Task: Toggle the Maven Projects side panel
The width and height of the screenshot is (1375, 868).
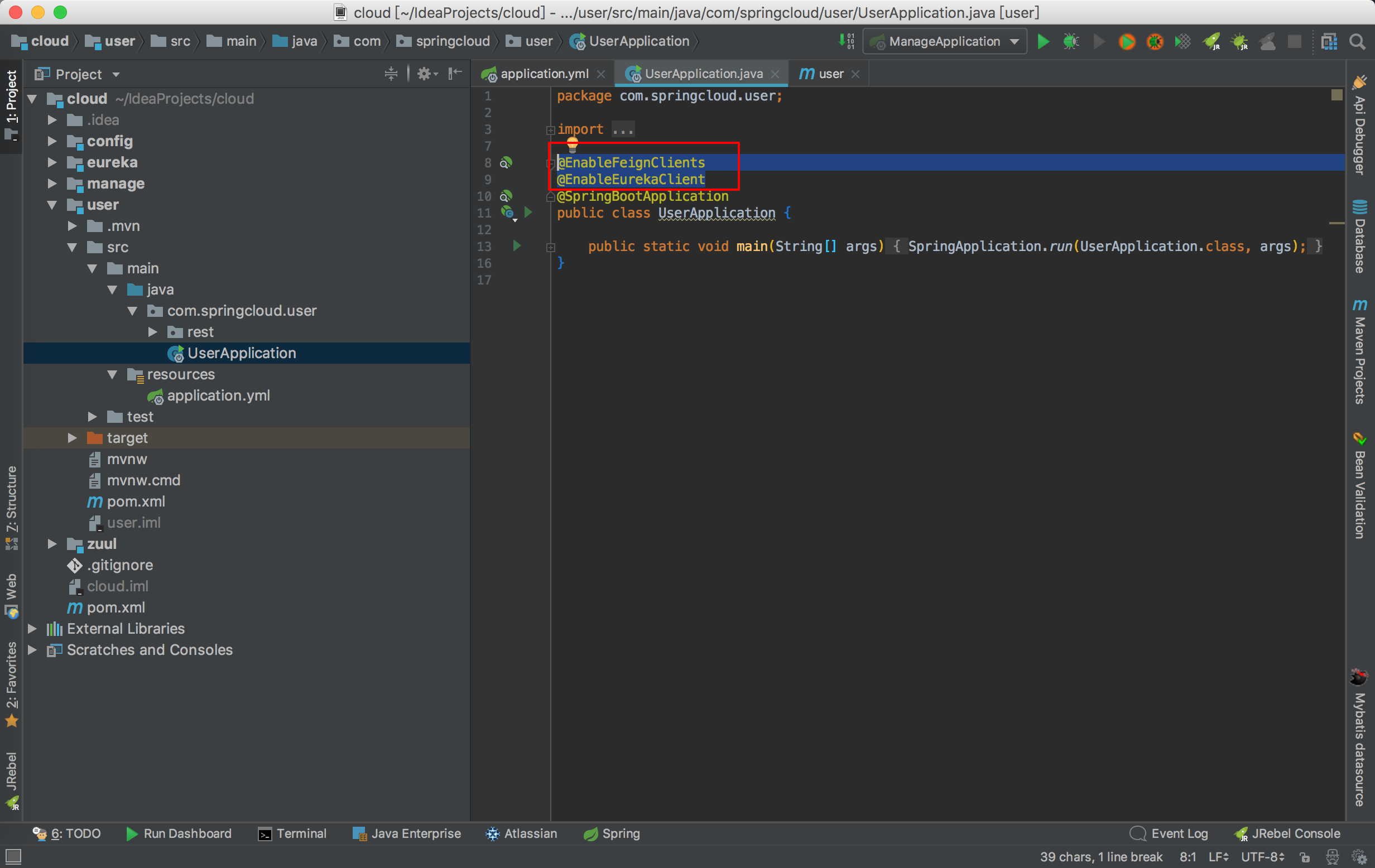Action: (1360, 352)
